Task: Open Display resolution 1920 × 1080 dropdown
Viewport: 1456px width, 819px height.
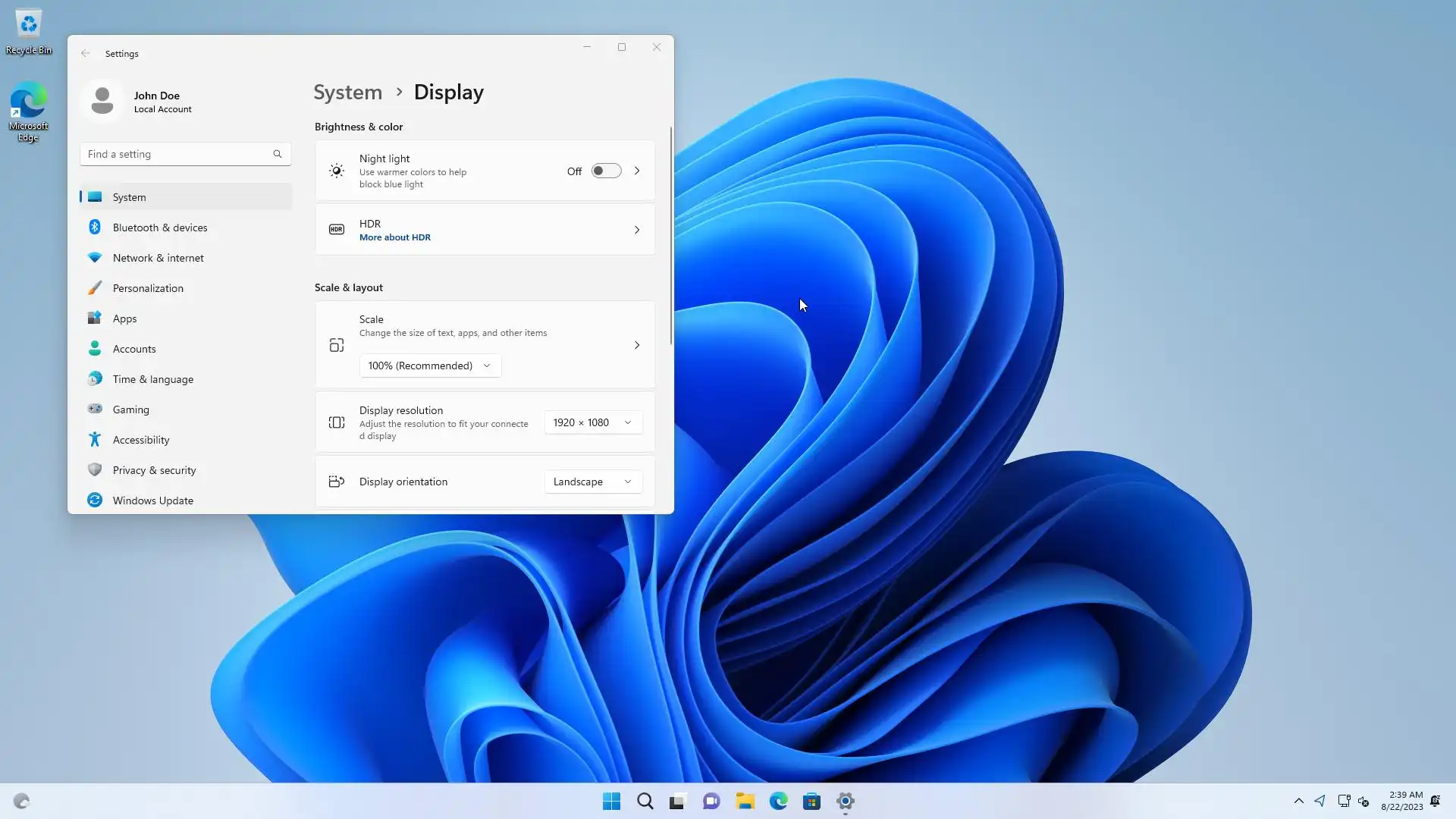Action: [x=592, y=422]
